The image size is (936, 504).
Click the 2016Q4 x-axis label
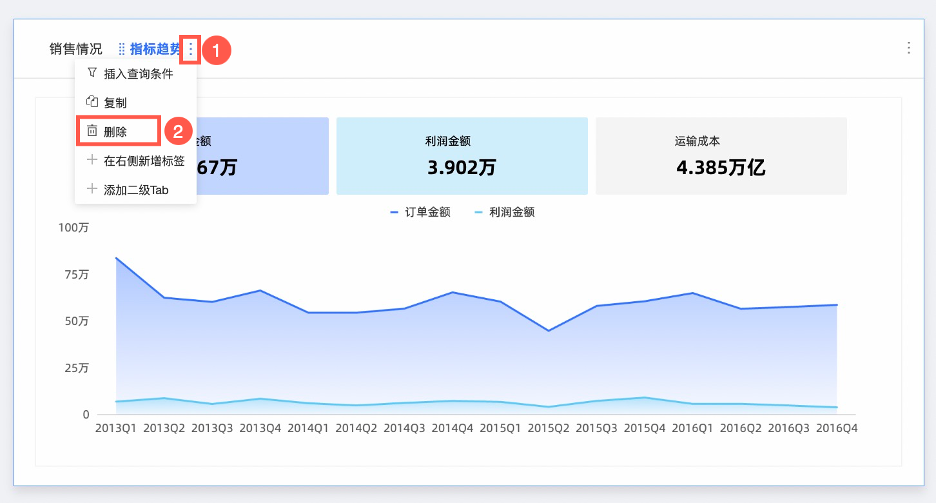point(837,428)
